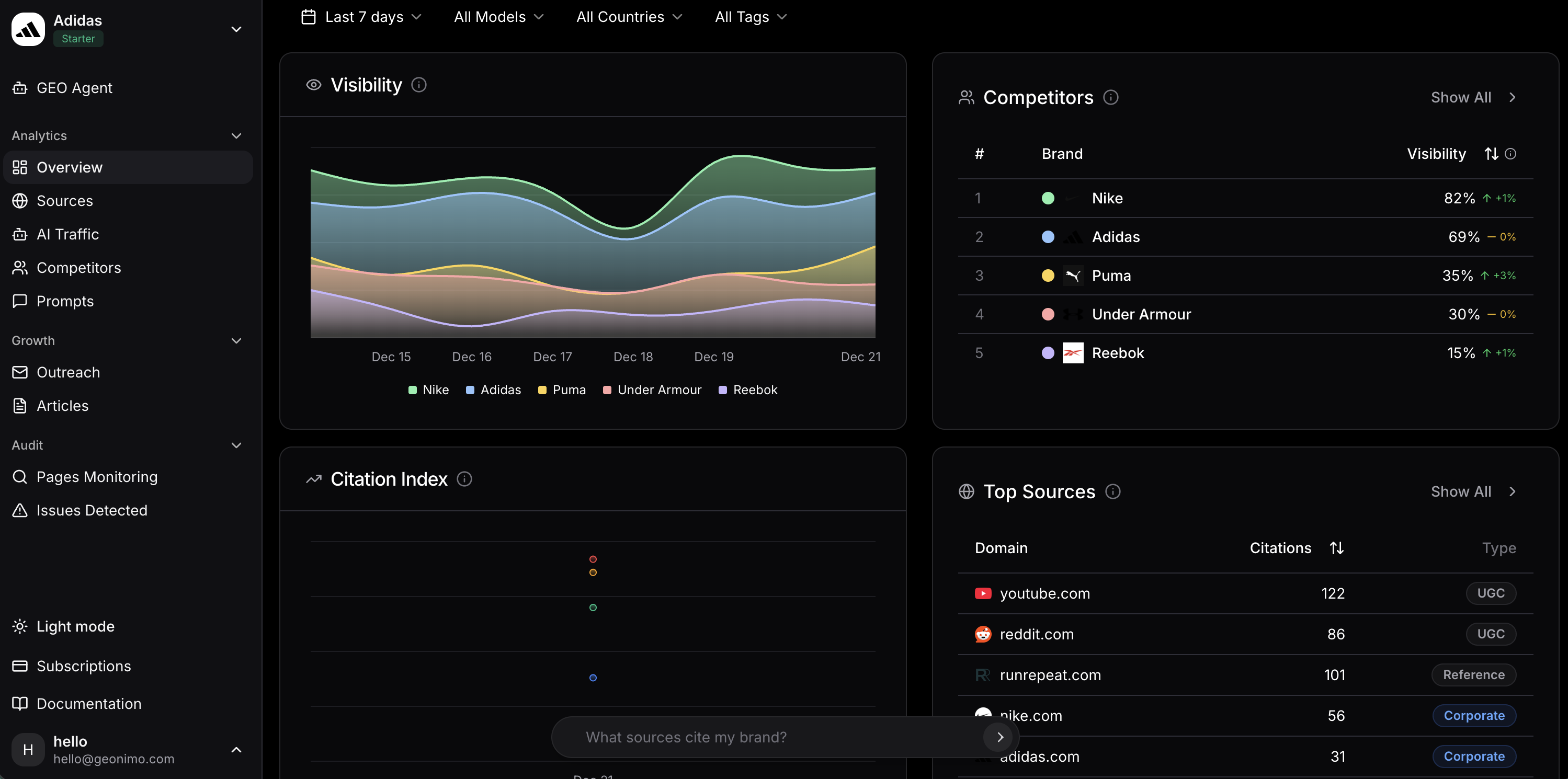1568x779 pixels.
Task: Open Outreach under Growth
Action: click(x=68, y=372)
